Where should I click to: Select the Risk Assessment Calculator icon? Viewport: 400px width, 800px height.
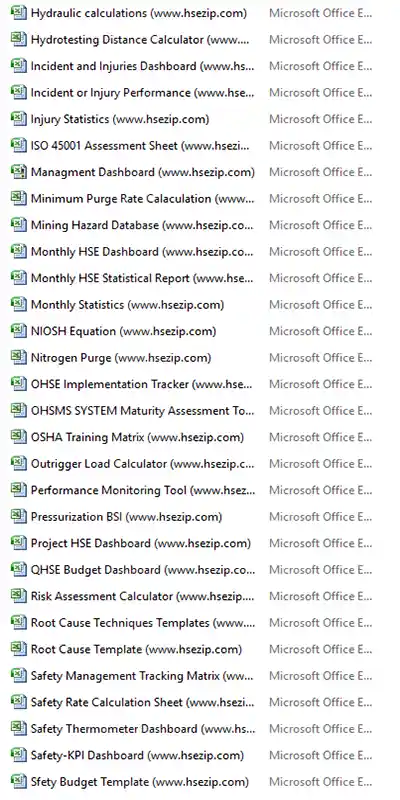point(19,597)
